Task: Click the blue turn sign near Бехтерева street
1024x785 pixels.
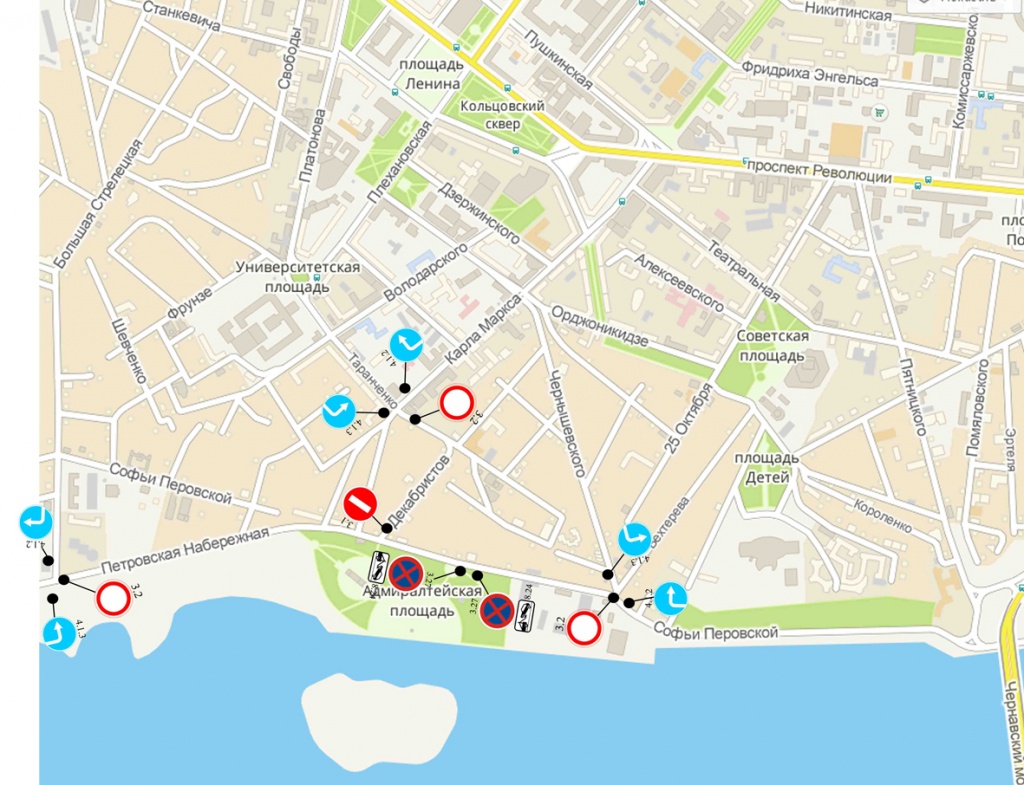Action: click(x=635, y=540)
